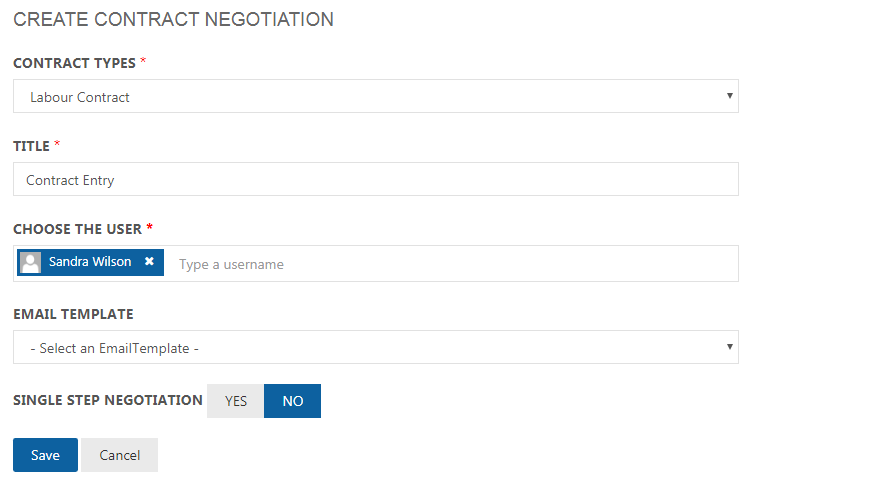Click the Sandra Wilson name tag
Image resolution: width=880 pixels, height=482 pixels.
click(x=90, y=262)
